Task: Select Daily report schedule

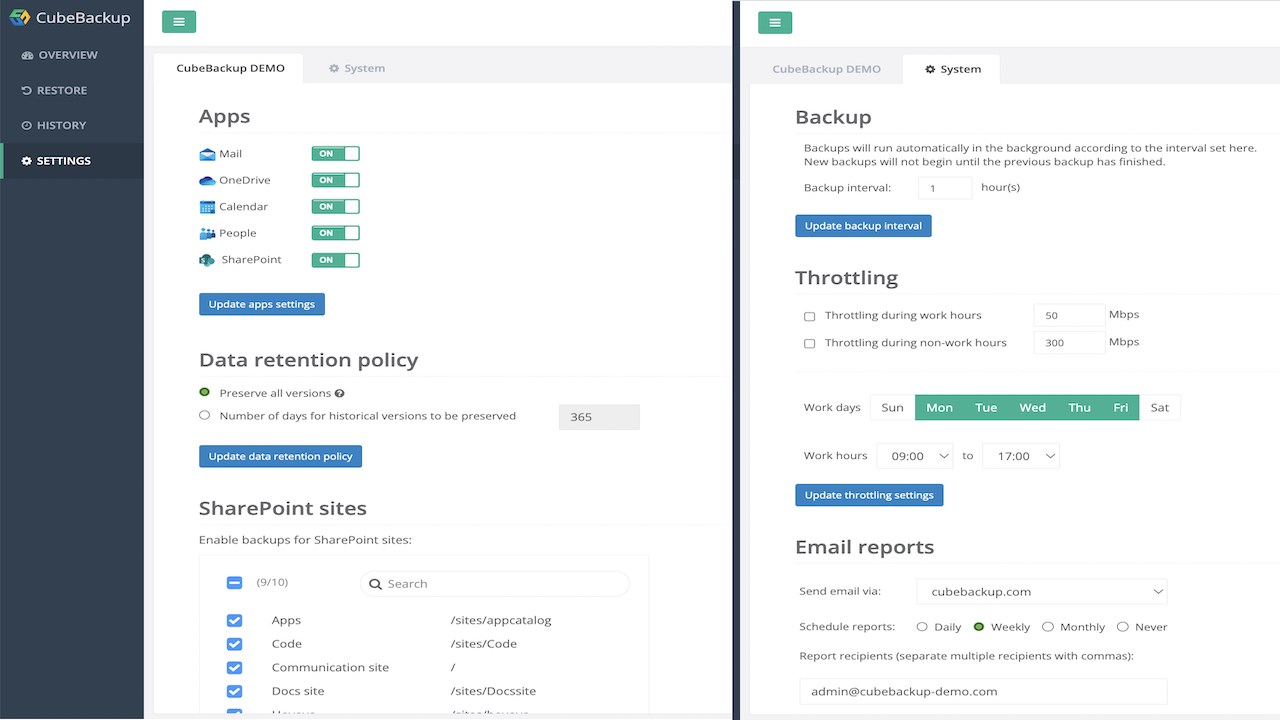Action: tap(922, 627)
